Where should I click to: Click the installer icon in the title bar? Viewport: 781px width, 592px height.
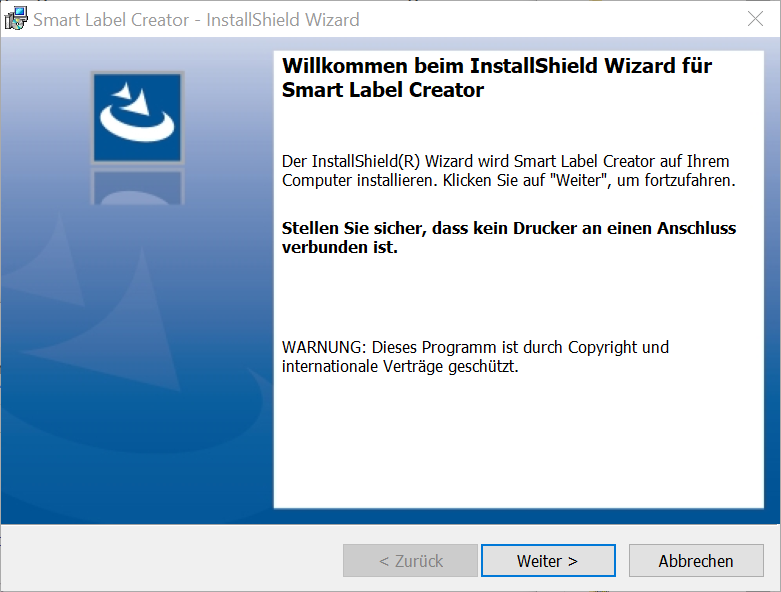point(16,19)
